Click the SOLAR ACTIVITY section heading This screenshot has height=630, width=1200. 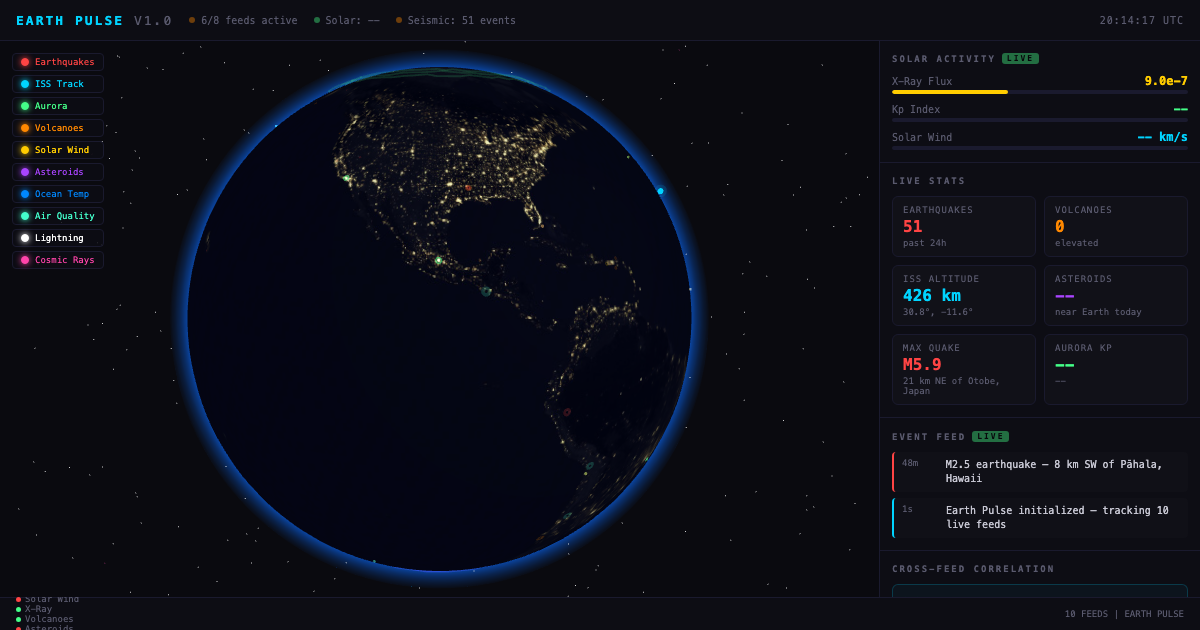coord(944,59)
